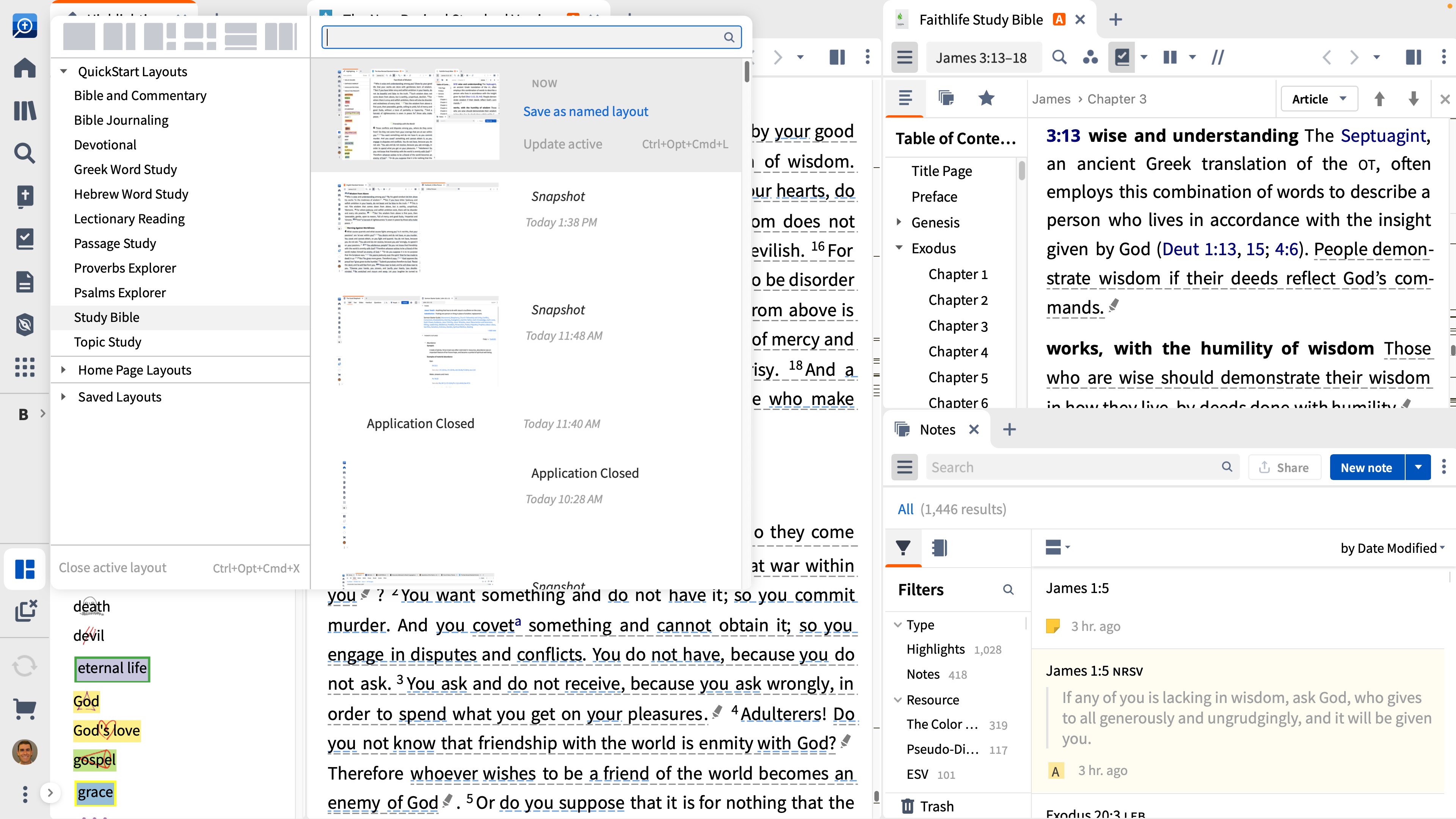Add a new tab next to Notes
The width and height of the screenshot is (1456, 819).
coord(1009,430)
